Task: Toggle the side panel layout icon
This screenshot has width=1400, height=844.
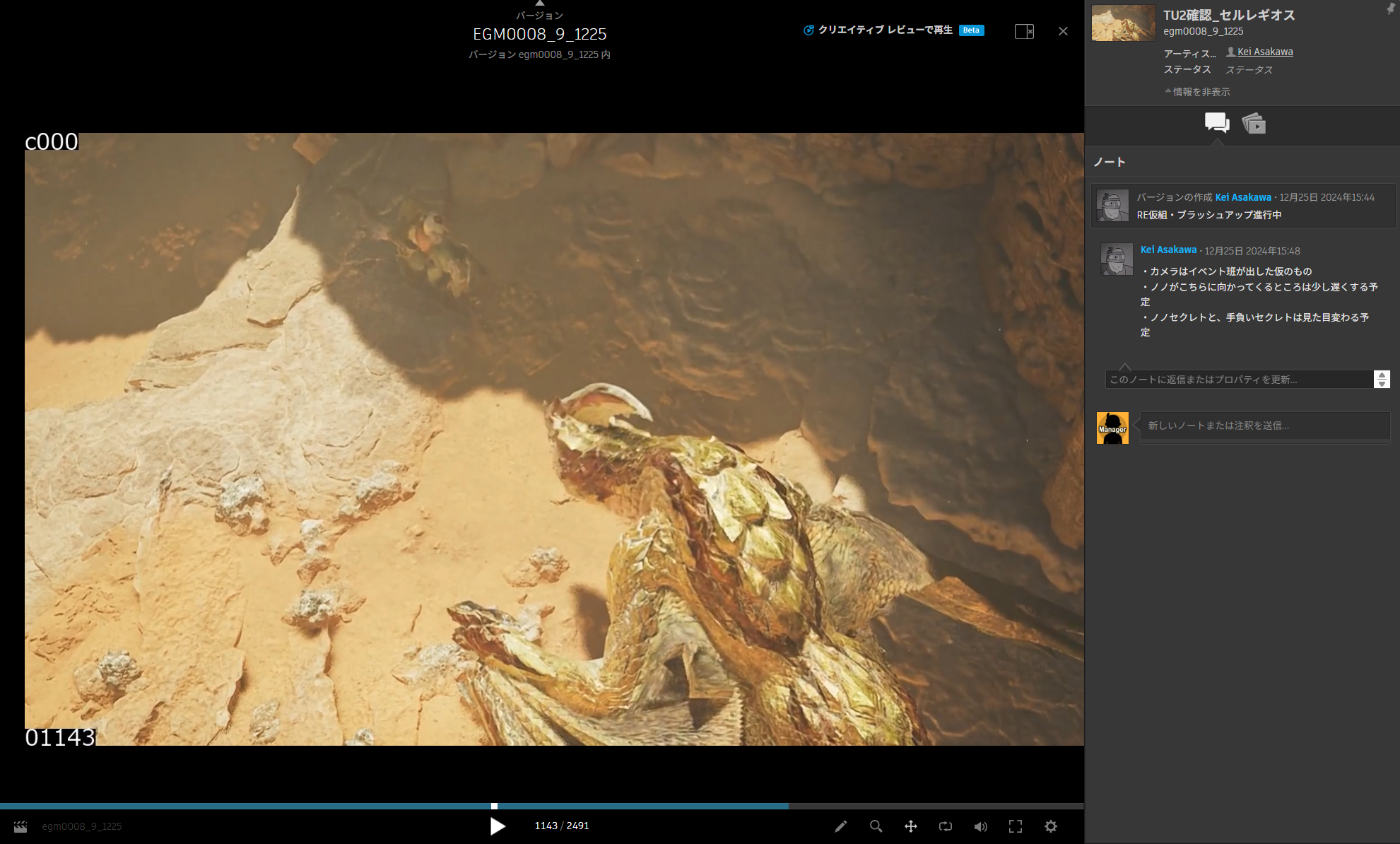Action: [1024, 31]
